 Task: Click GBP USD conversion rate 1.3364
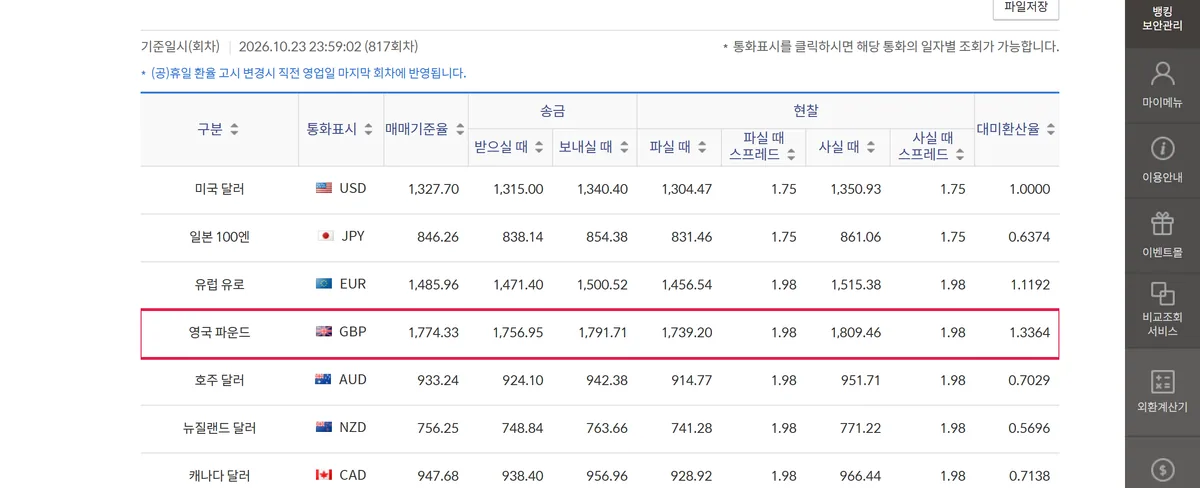[x=1030, y=333]
